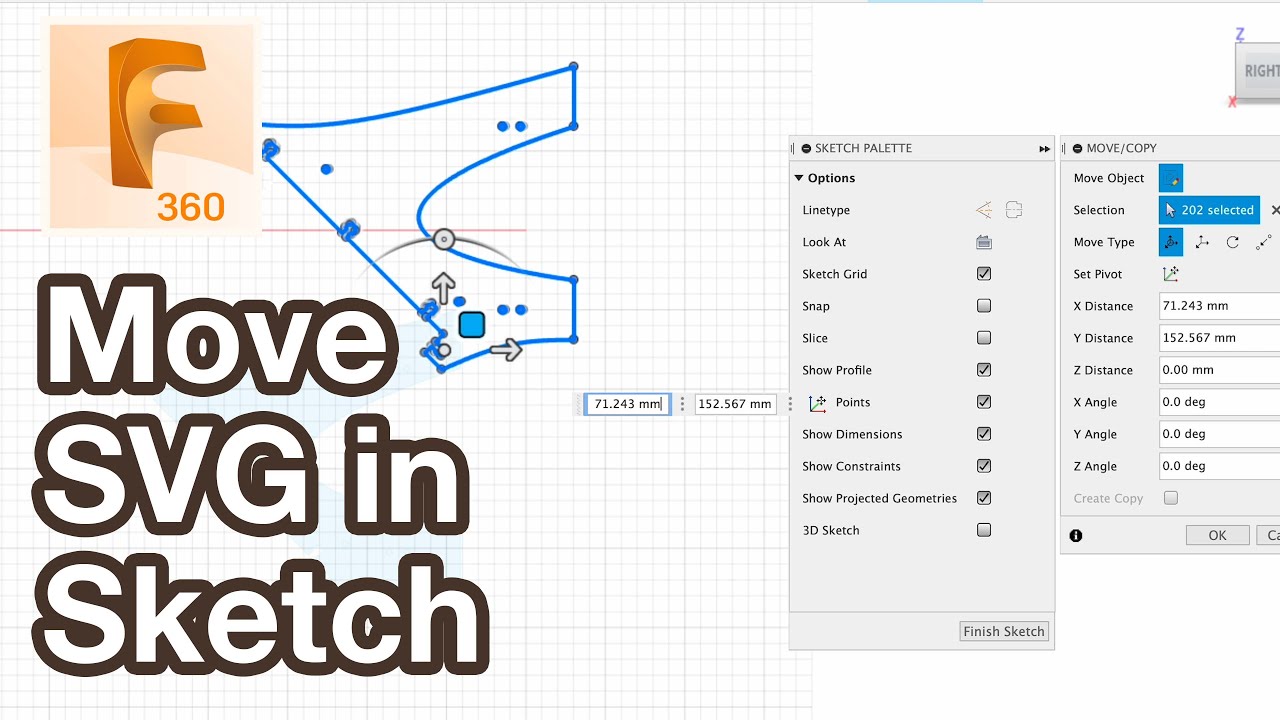Uncheck Show Projected Geometries checkbox
Screen dimensions: 1280x720
click(984, 498)
